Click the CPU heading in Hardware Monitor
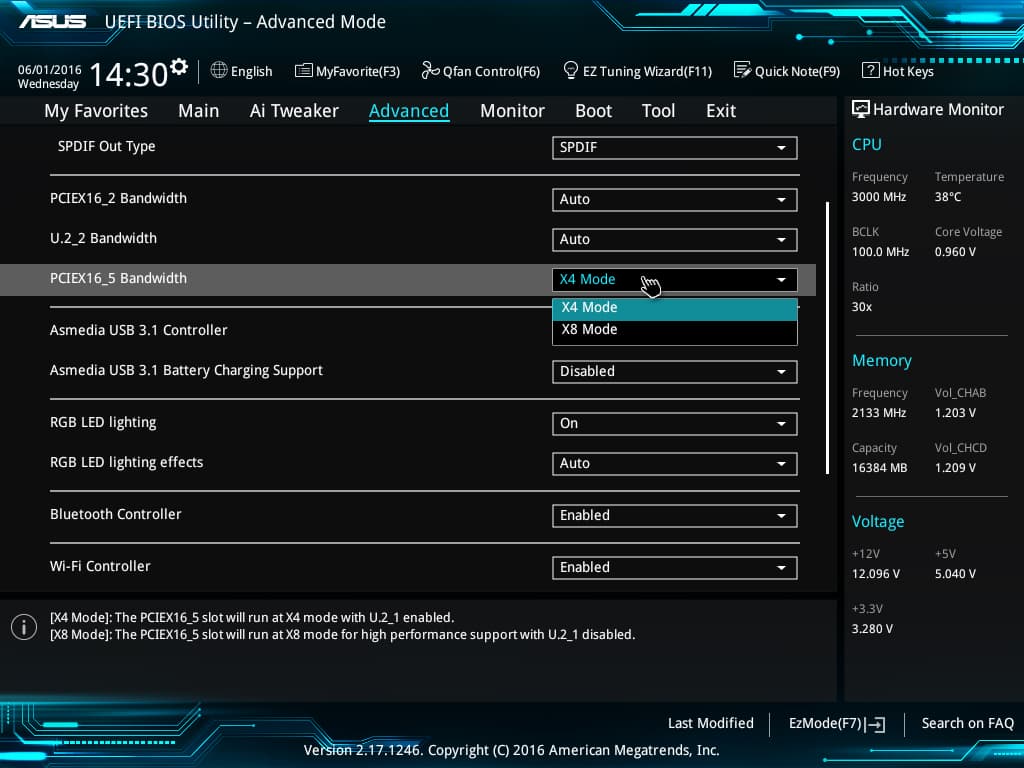 click(867, 144)
